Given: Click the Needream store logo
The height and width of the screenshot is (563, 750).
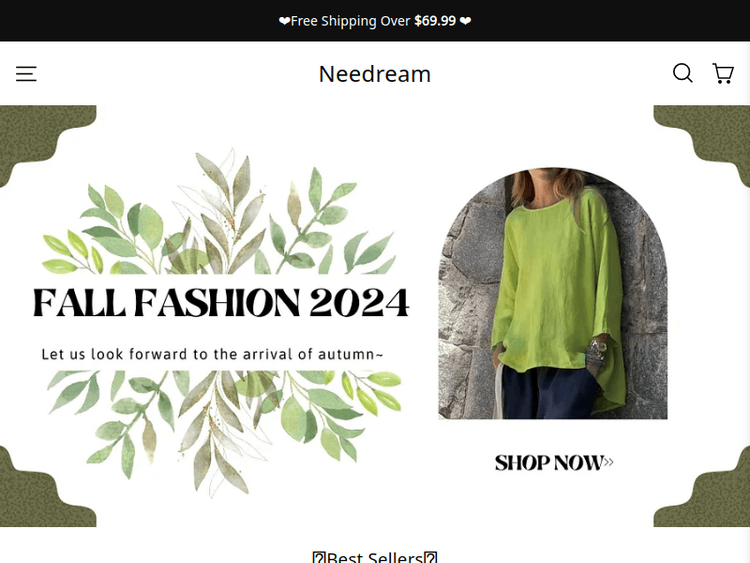Looking at the screenshot, I should 375,74.
